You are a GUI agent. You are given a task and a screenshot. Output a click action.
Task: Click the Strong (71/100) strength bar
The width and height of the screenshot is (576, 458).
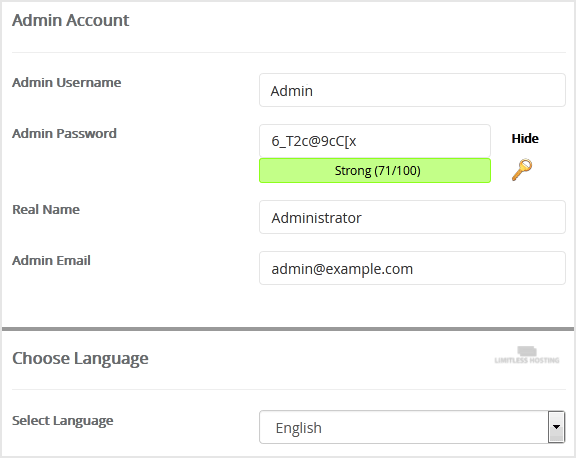pos(375,170)
